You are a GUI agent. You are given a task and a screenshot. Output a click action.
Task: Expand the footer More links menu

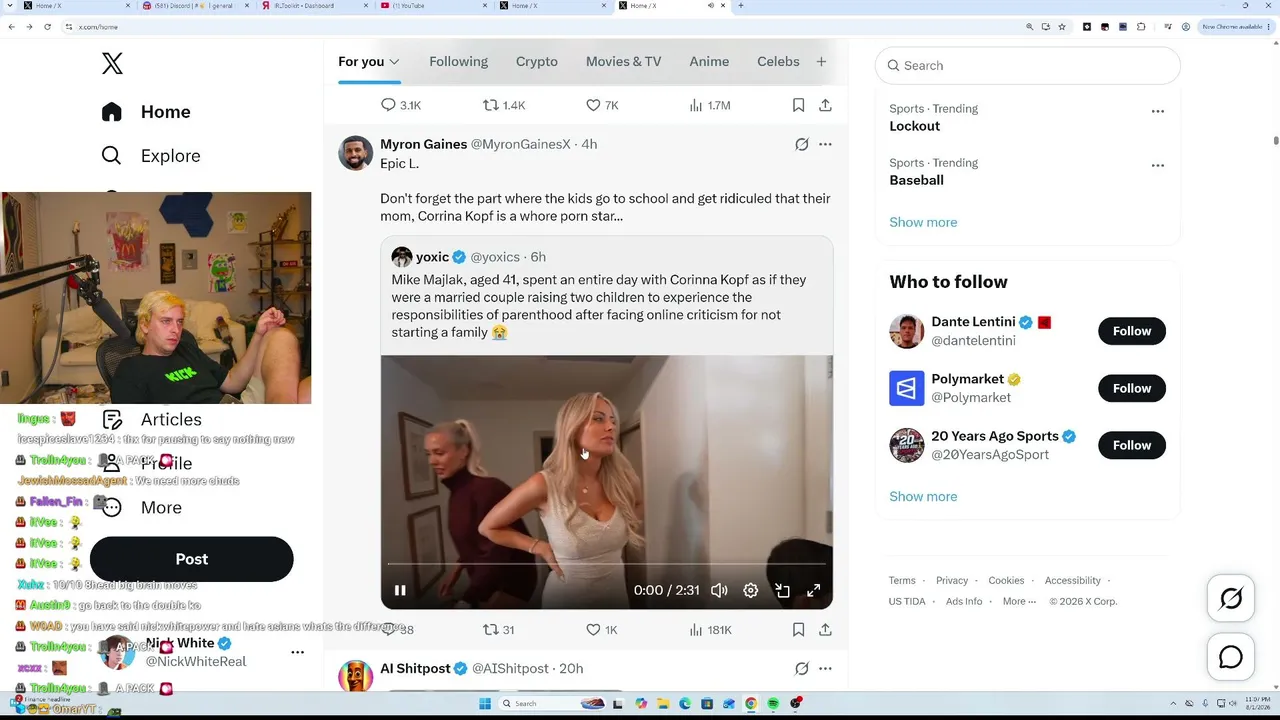pos(1019,601)
